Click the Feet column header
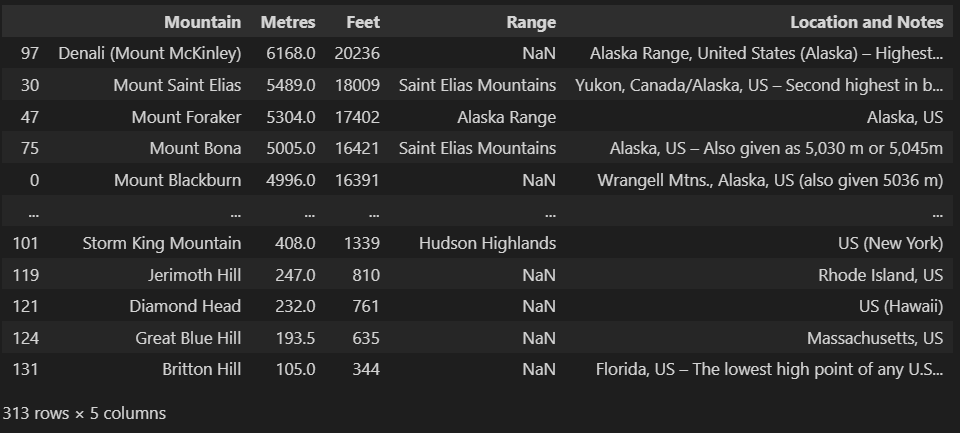Viewport: 960px width, 433px height. coord(363,22)
